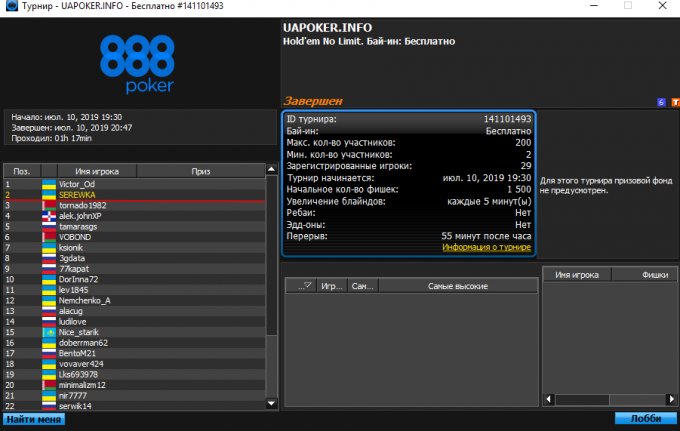The image size is (680, 431).
Task: Click the 888poker logo
Action: (x=137, y=64)
